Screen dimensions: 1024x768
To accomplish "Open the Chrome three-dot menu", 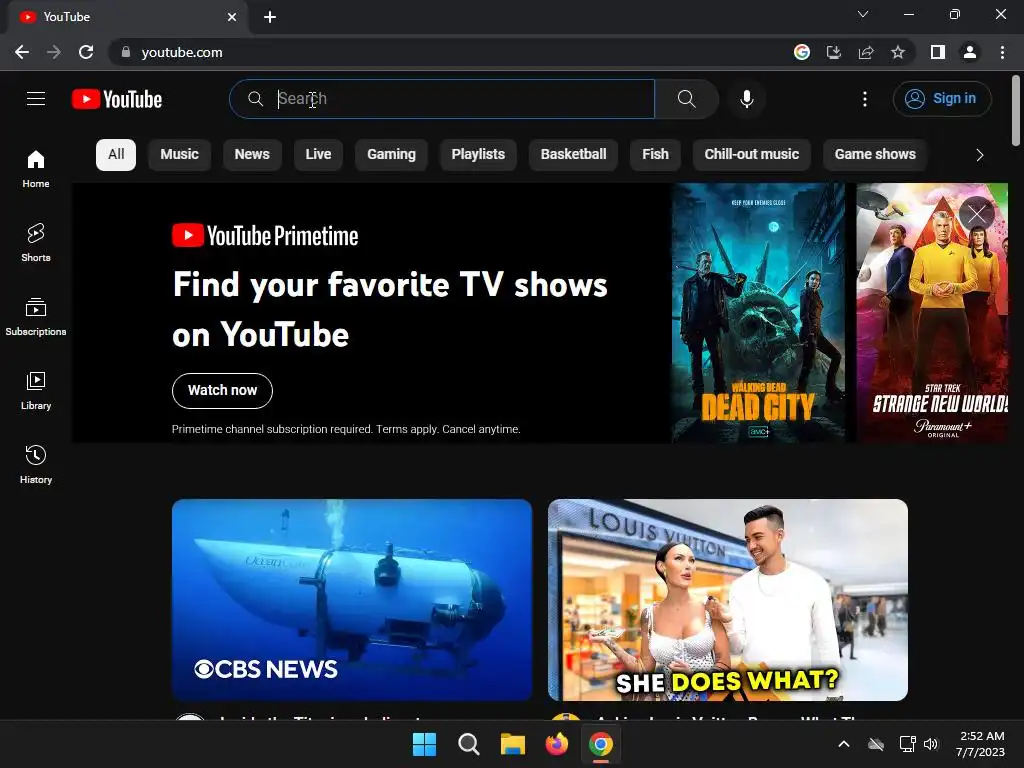I will pos(1002,52).
